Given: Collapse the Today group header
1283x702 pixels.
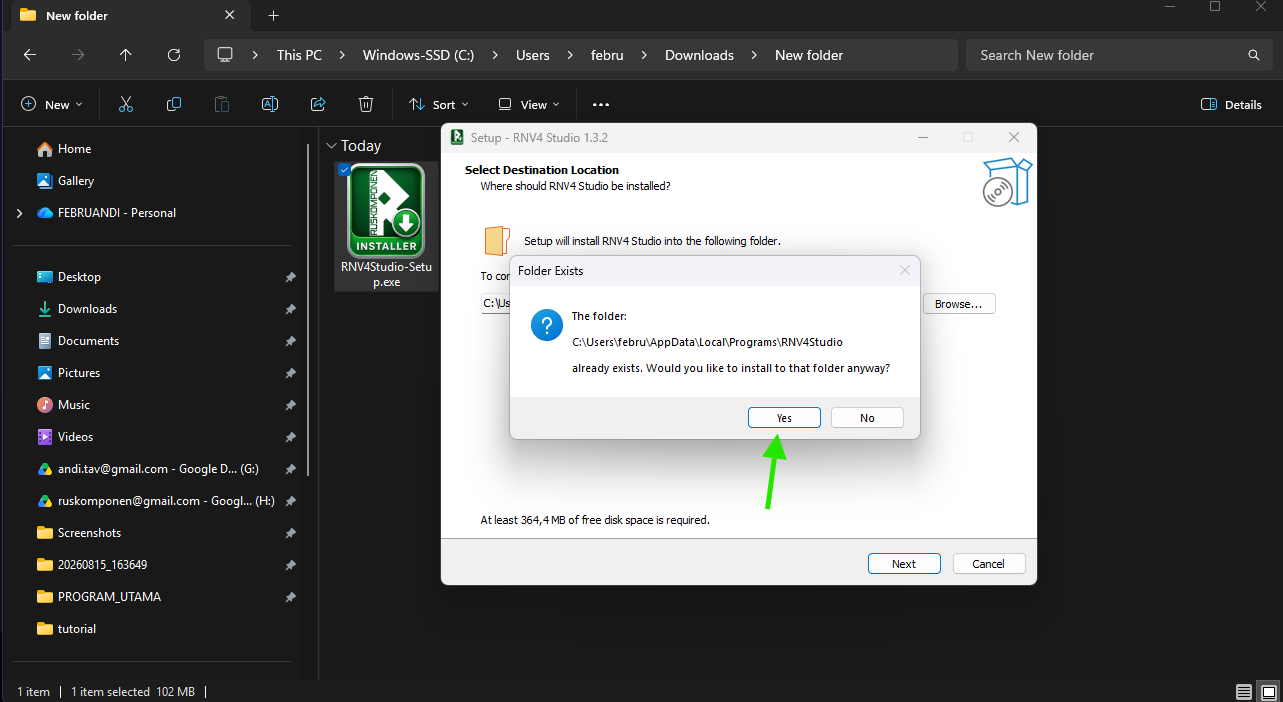Looking at the screenshot, I should (332, 146).
